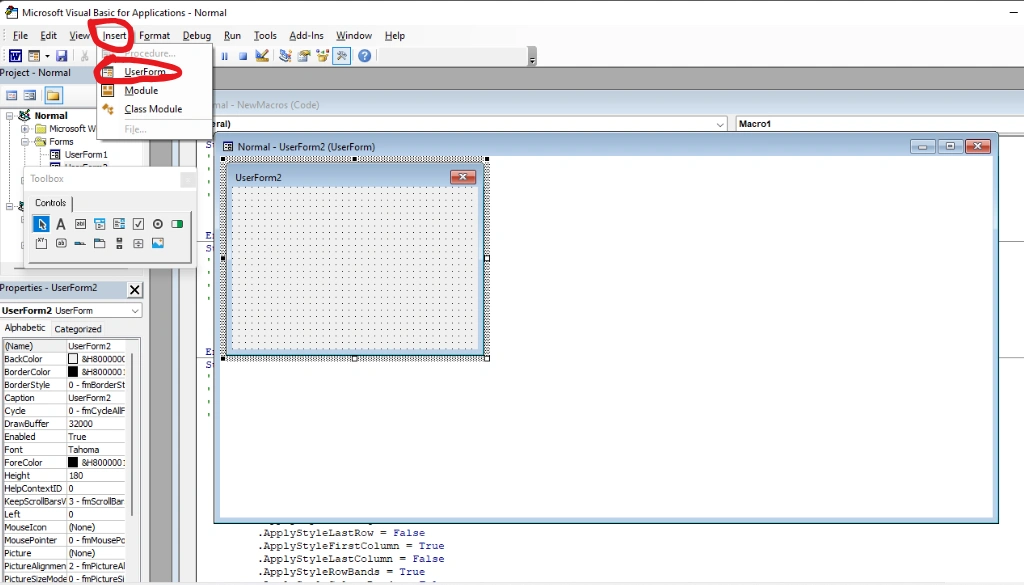This screenshot has width=1024, height=585.
Task: Click the View Microsoft Word toolbar icon
Action: (x=15, y=56)
